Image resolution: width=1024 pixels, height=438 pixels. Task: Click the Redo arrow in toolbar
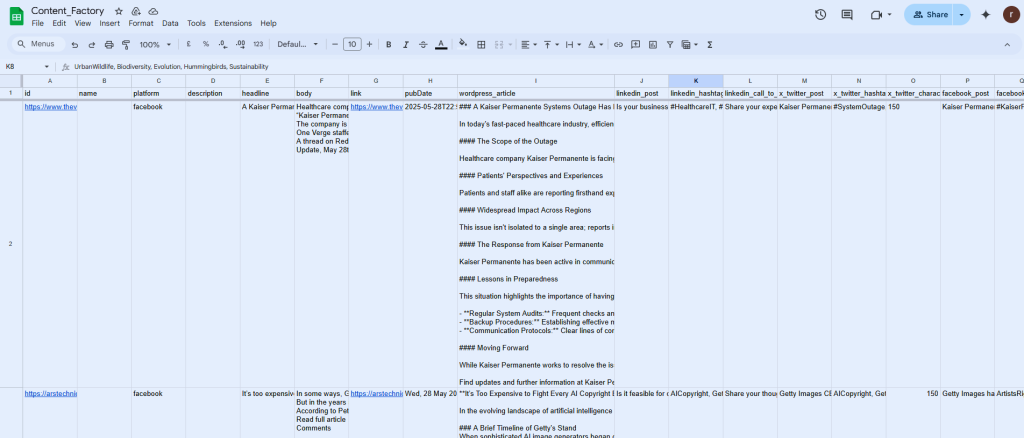pyautogui.click(x=91, y=44)
